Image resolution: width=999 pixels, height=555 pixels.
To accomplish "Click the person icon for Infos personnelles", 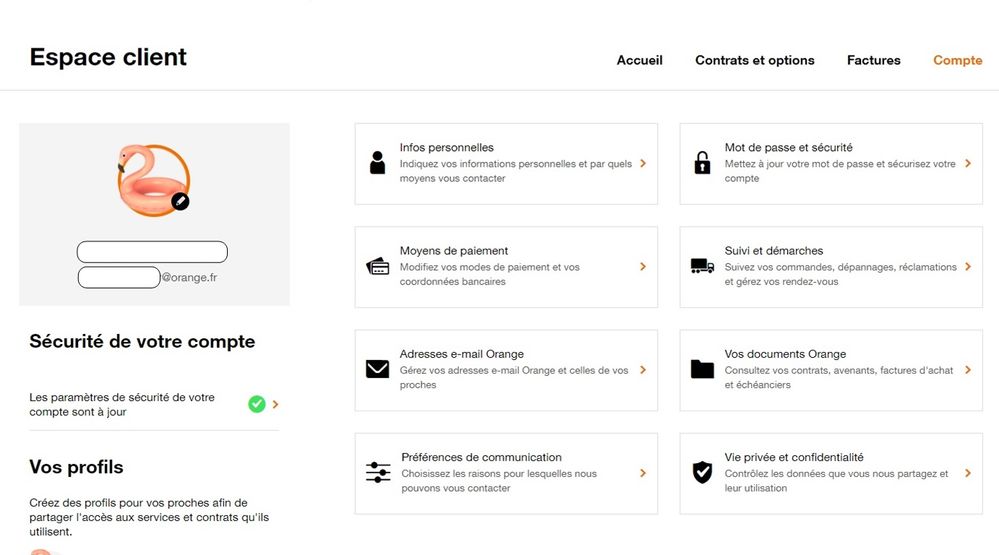I will [x=377, y=163].
